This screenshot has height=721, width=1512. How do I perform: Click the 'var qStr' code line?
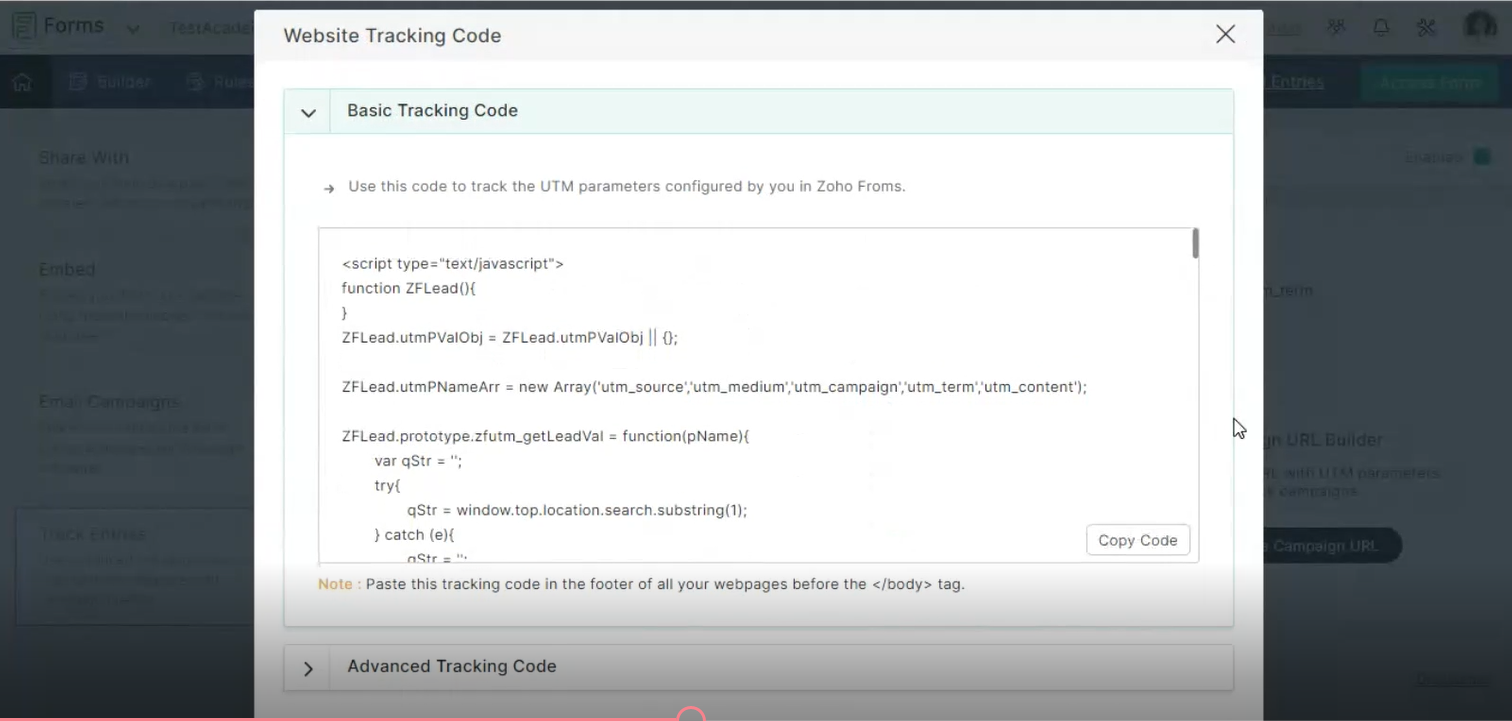(418, 461)
